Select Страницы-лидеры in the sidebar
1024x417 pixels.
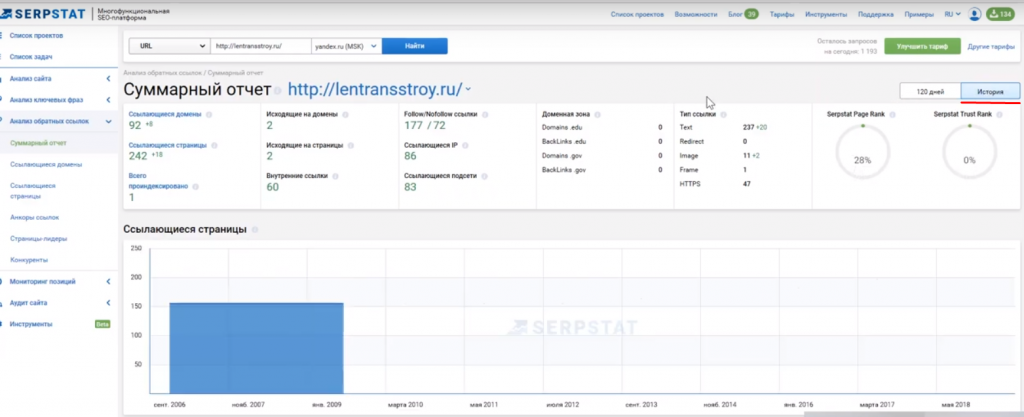click(x=39, y=239)
